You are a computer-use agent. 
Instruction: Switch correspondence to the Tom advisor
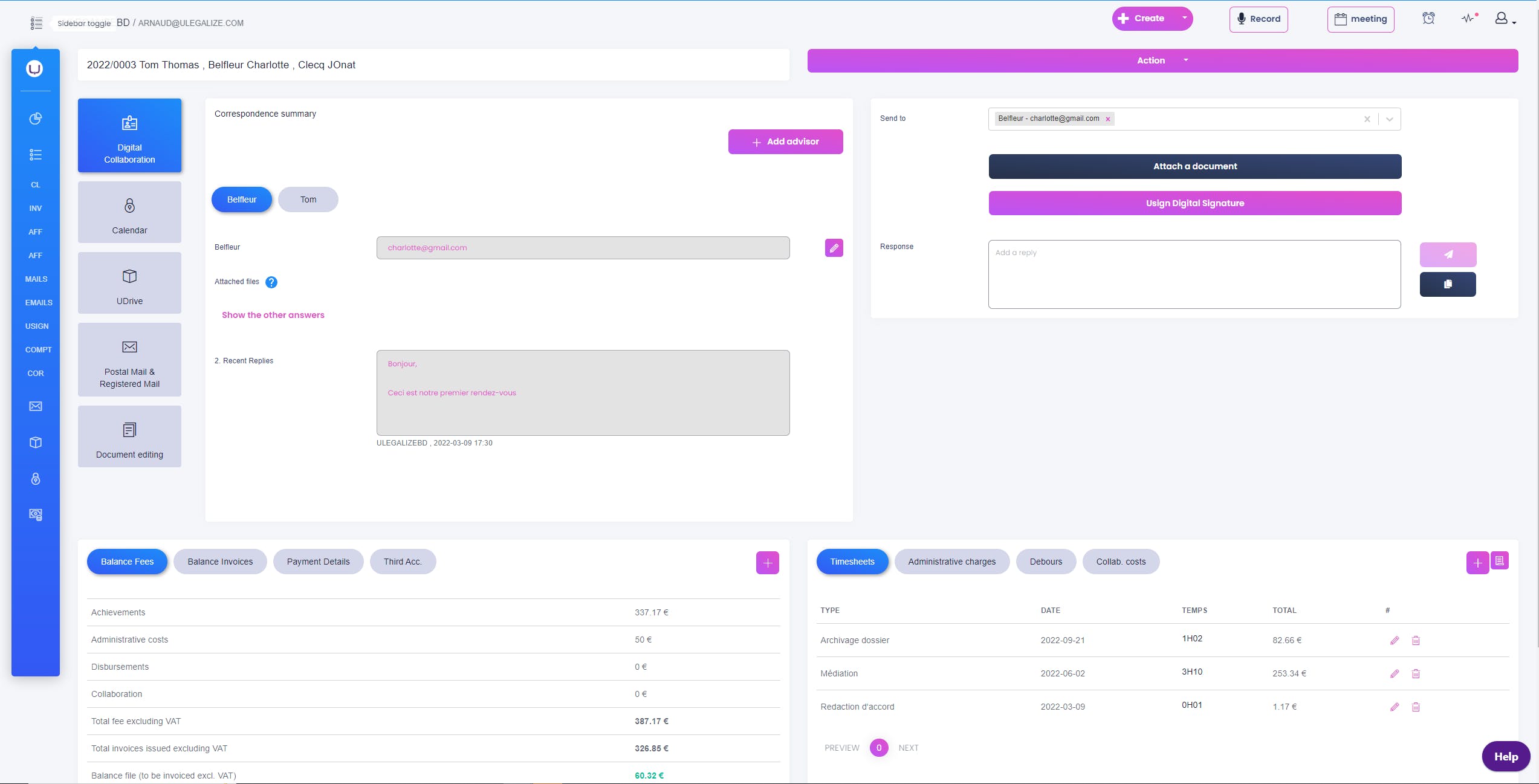[x=308, y=199]
